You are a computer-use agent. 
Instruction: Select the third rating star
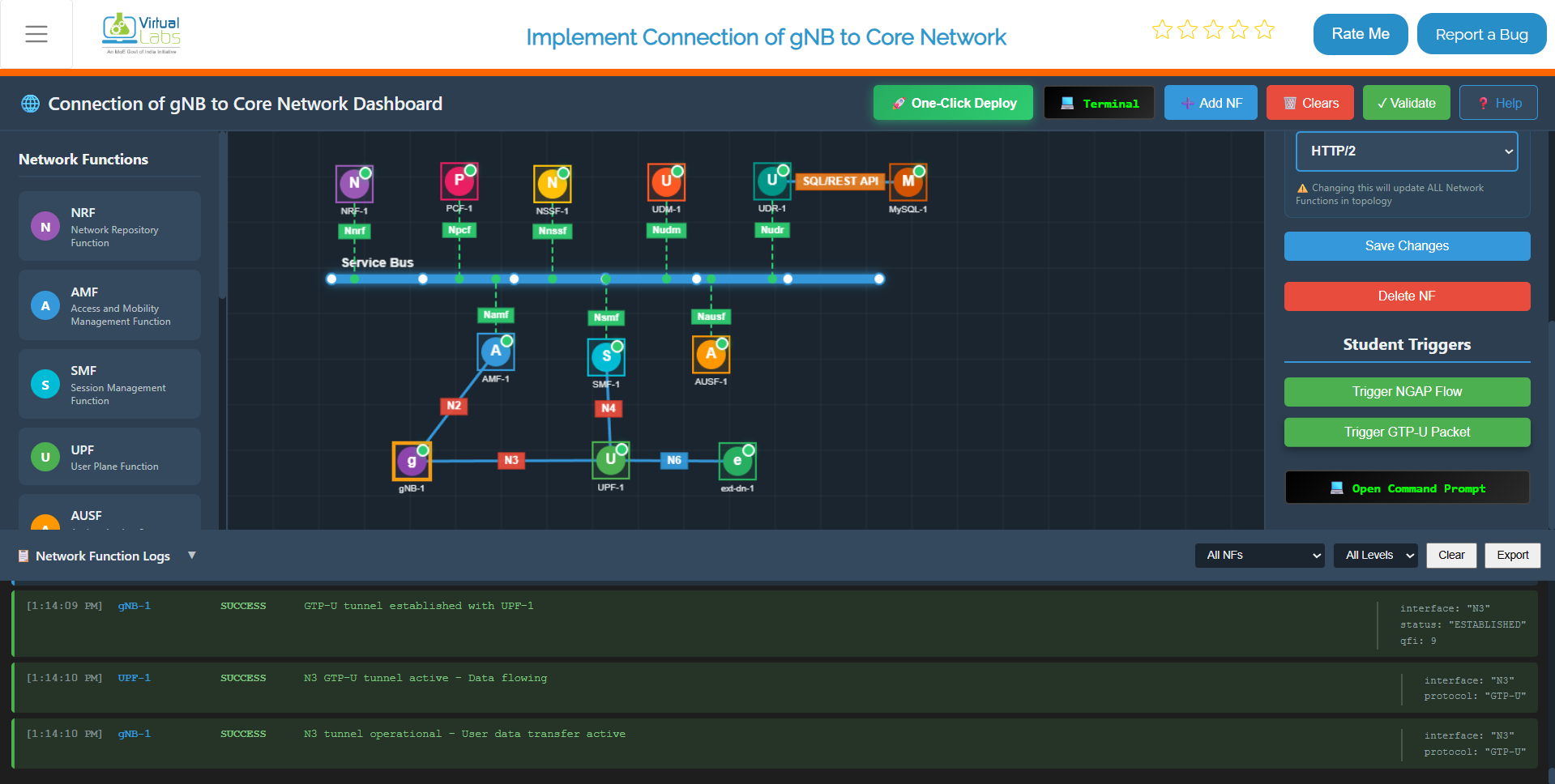pyautogui.click(x=1213, y=30)
